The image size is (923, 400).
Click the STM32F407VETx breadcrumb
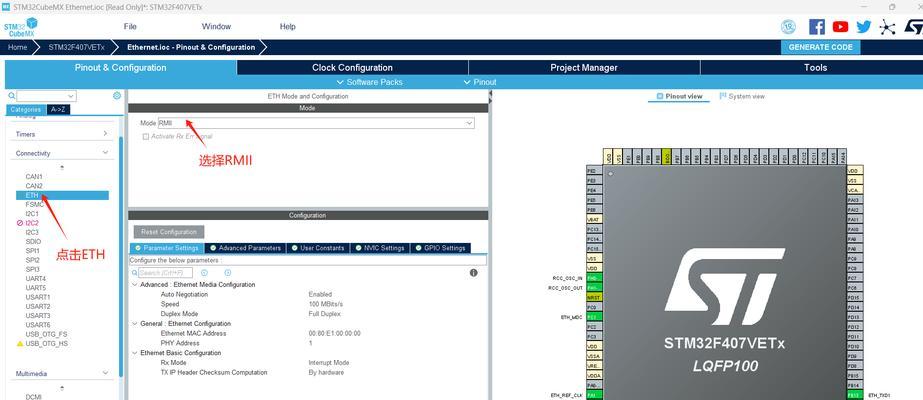pos(76,47)
